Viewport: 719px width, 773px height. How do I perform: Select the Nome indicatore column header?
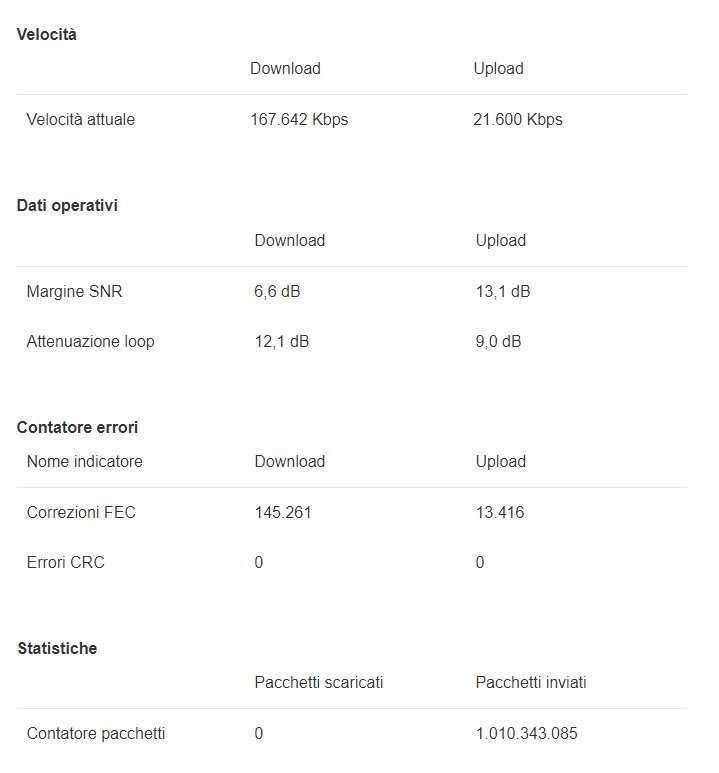(85, 462)
